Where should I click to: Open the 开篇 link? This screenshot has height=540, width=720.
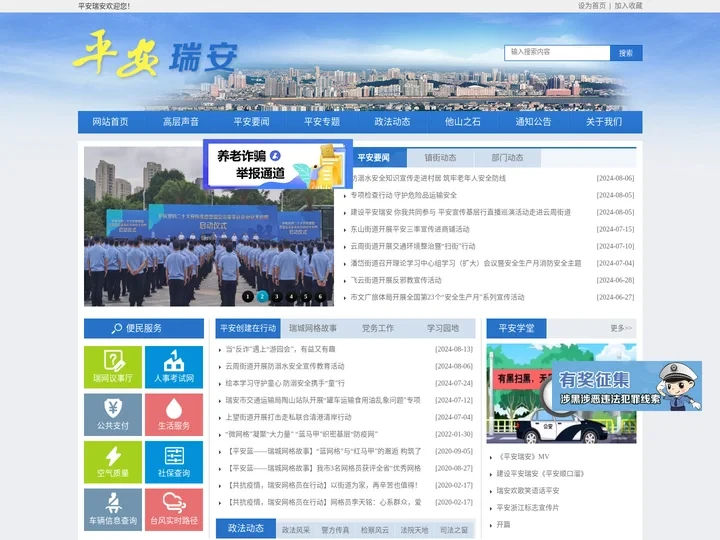(503, 524)
